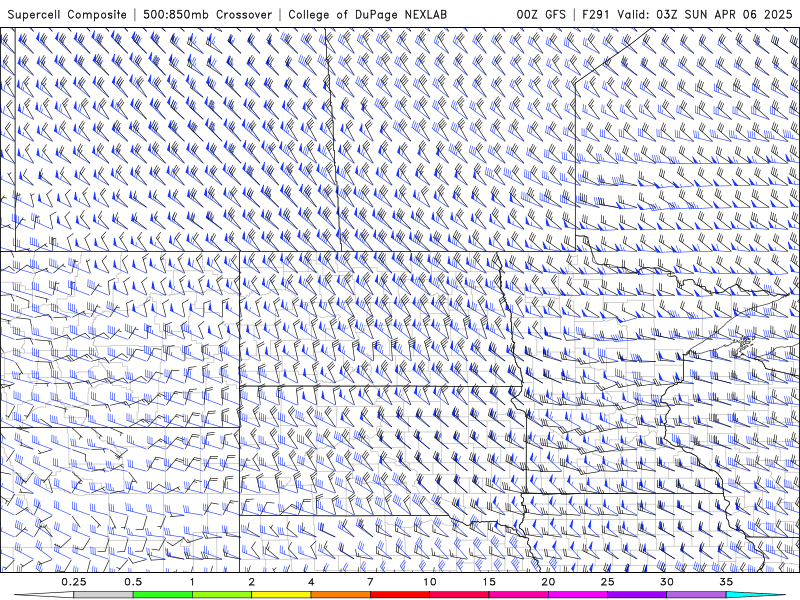The image size is (800, 600).
Task: Click the '20' legend value
Action: click(548, 582)
